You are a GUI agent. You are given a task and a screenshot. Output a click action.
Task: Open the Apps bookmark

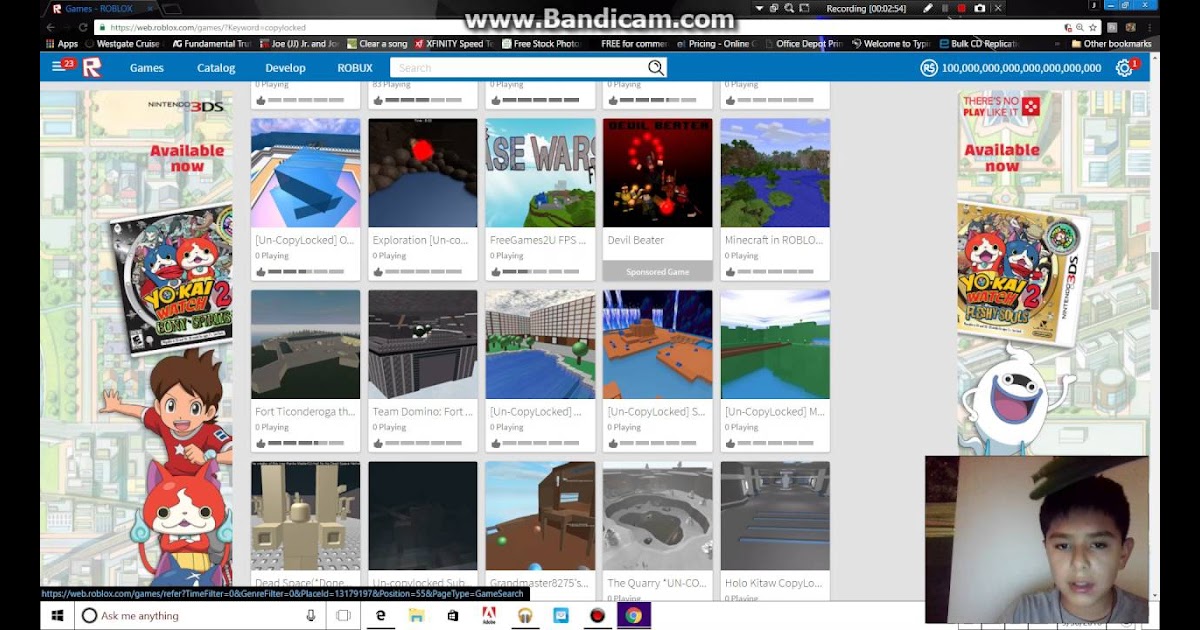pos(61,44)
